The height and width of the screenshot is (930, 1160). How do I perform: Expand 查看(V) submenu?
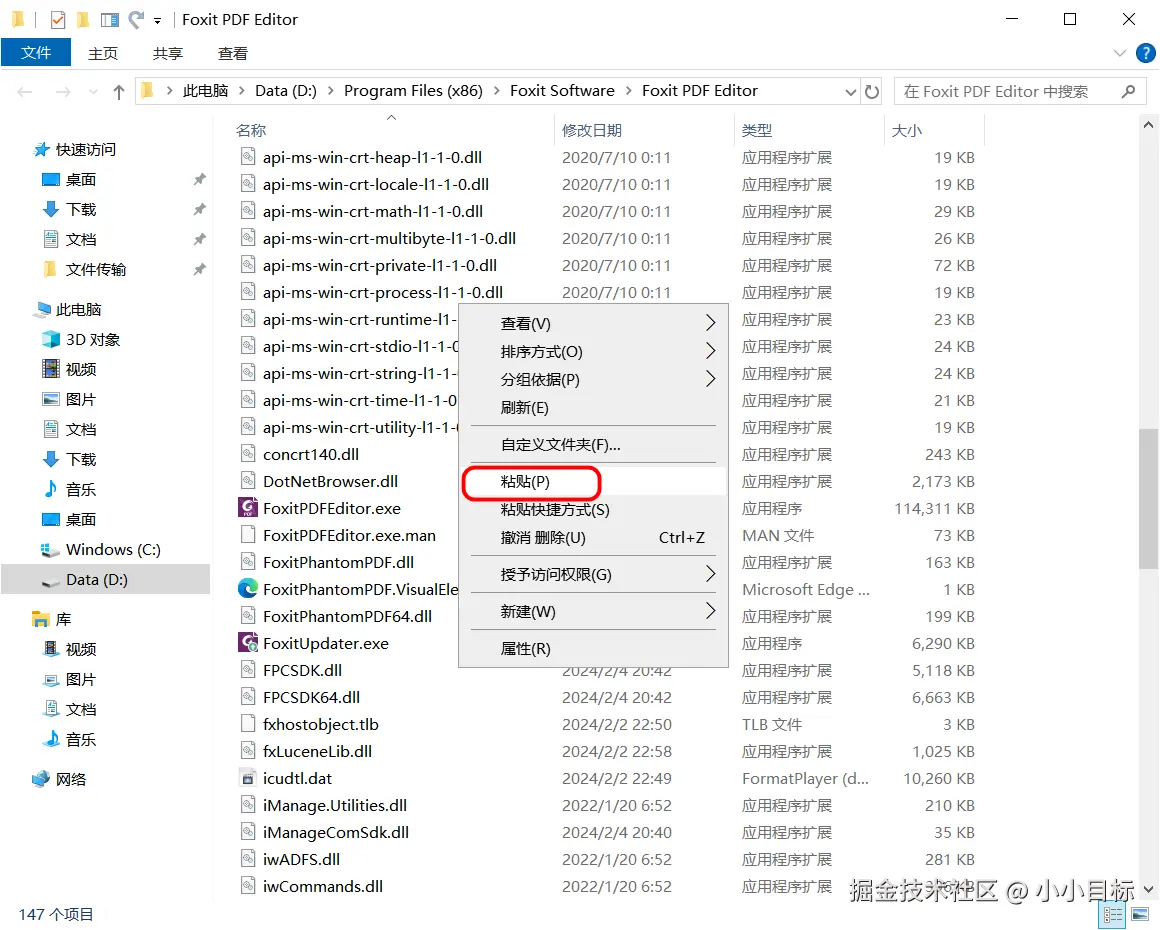pyautogui.click(x=710, y=323)
